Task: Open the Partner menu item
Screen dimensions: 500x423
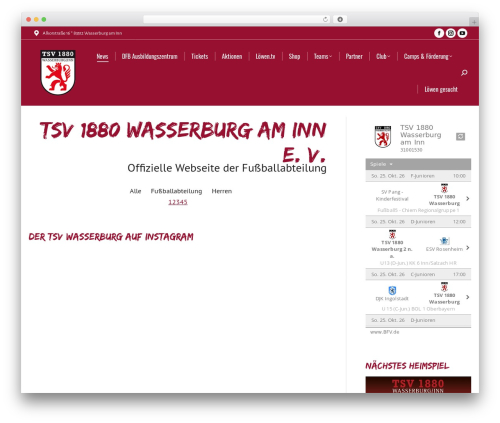Action: pos(354,56)
